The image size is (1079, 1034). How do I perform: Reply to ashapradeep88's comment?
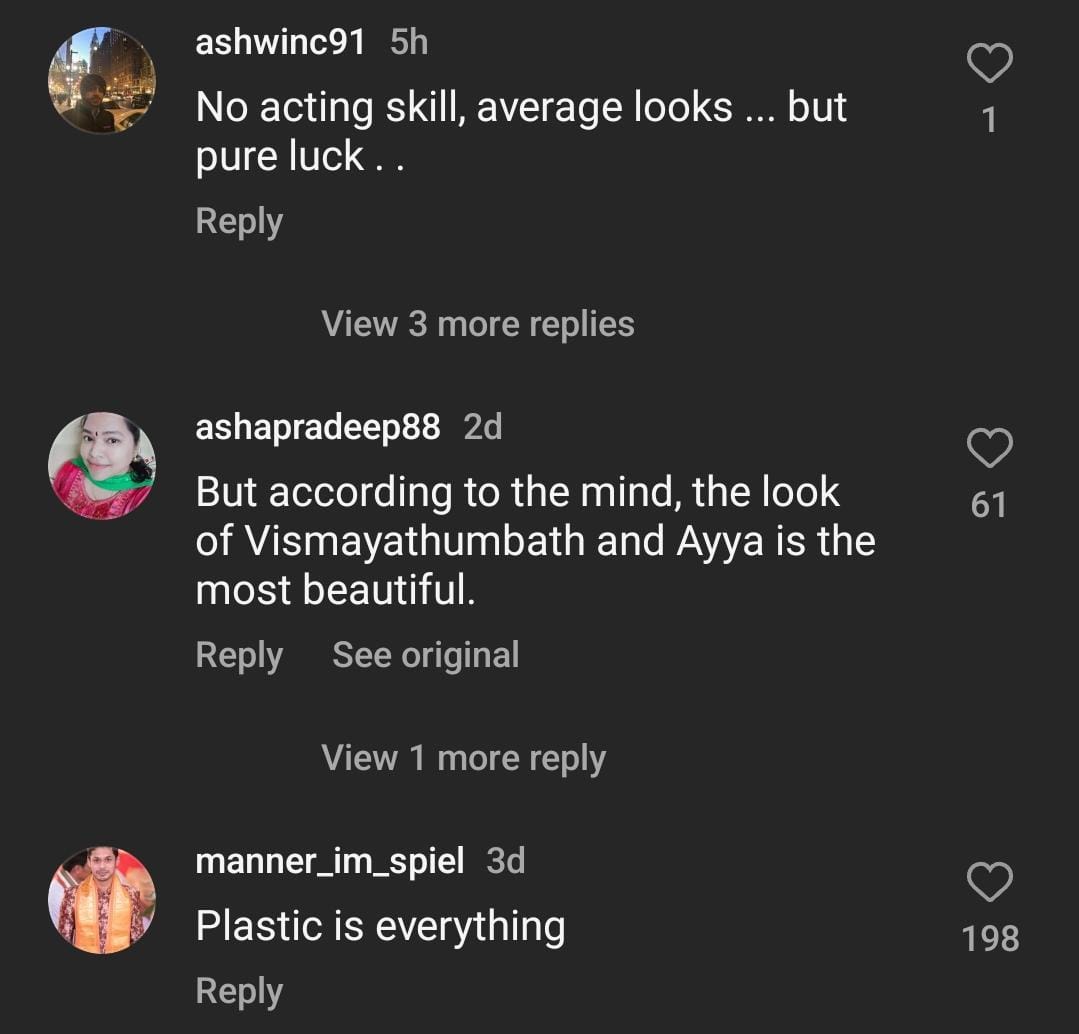[239, 655]
